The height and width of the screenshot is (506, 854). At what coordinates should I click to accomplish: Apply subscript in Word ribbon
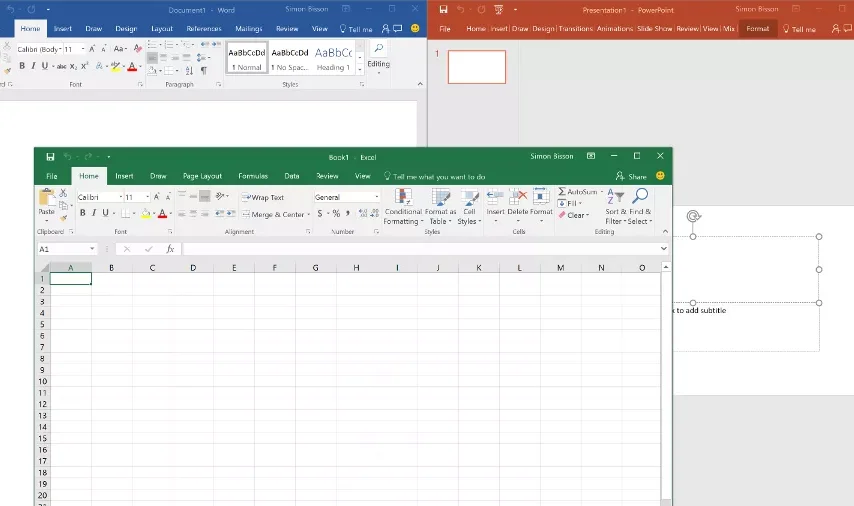pyautogui.click(x=73, y=66)
